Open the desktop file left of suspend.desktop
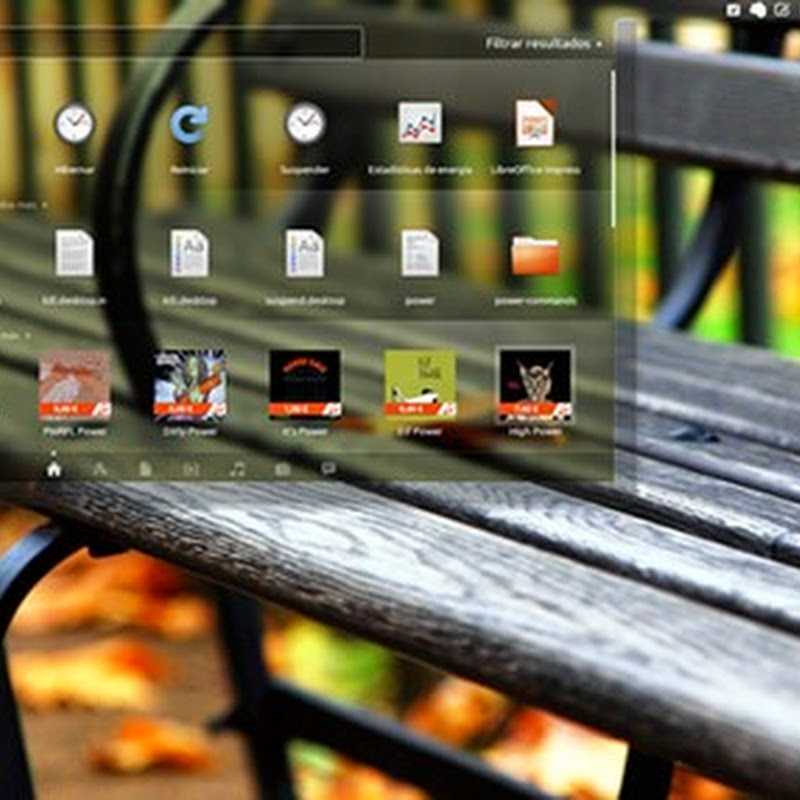Screen dimensions: 800x800 [189, 254]
